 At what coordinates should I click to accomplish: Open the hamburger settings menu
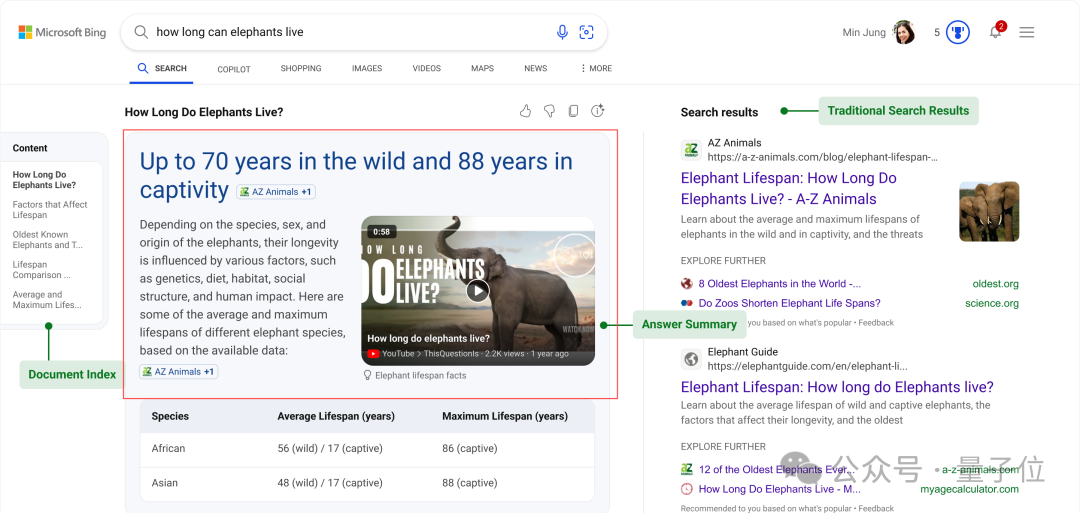(1026, 32)
